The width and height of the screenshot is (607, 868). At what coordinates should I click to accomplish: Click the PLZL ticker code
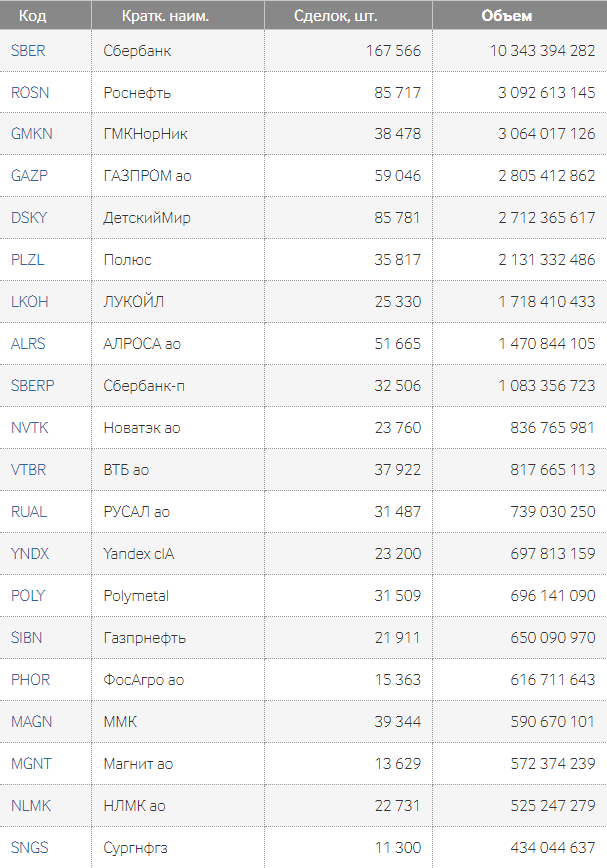(x=28, y=260)
